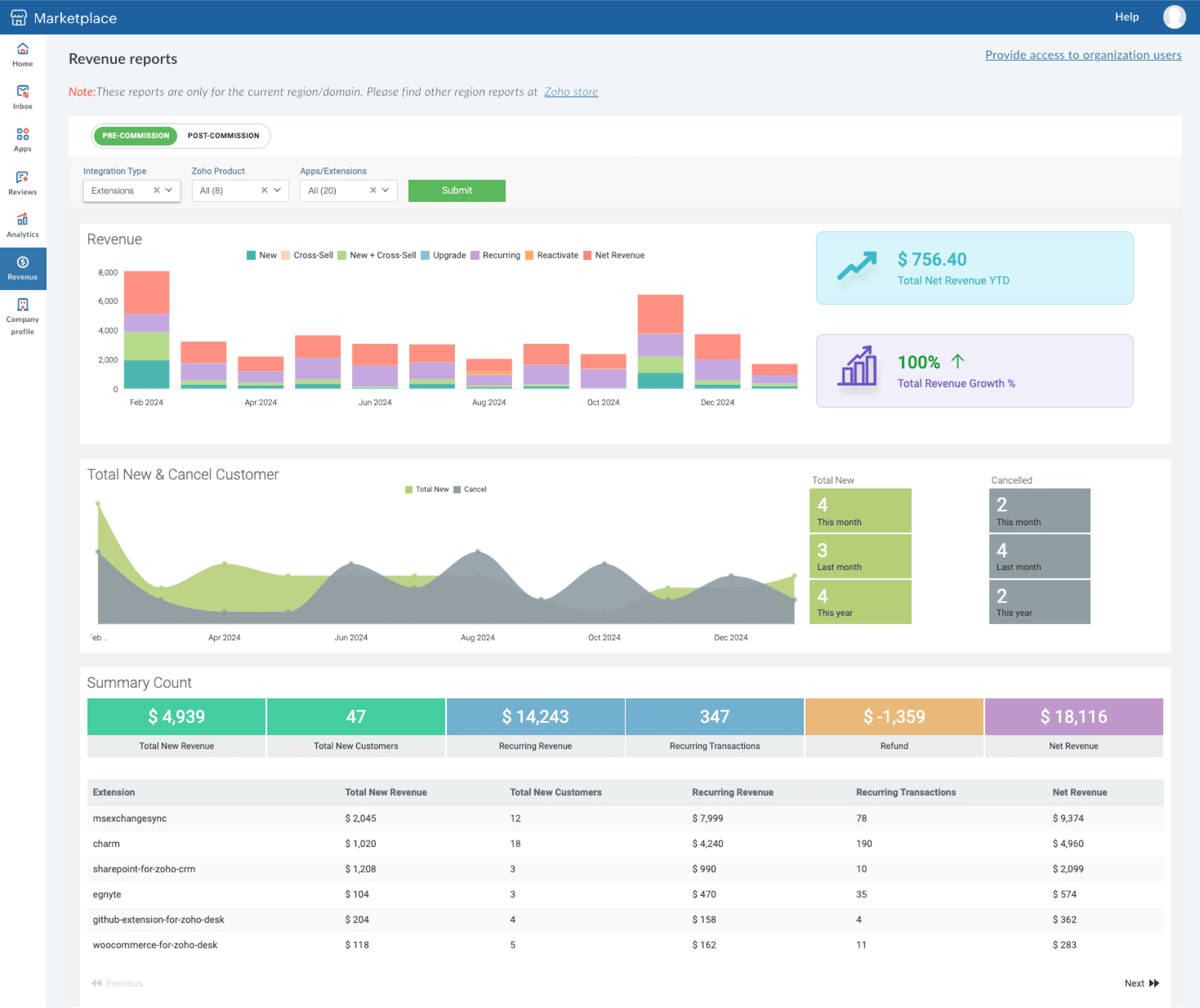
Task: Click the $ -1,359 Refund tile
Action: (894, 727)
